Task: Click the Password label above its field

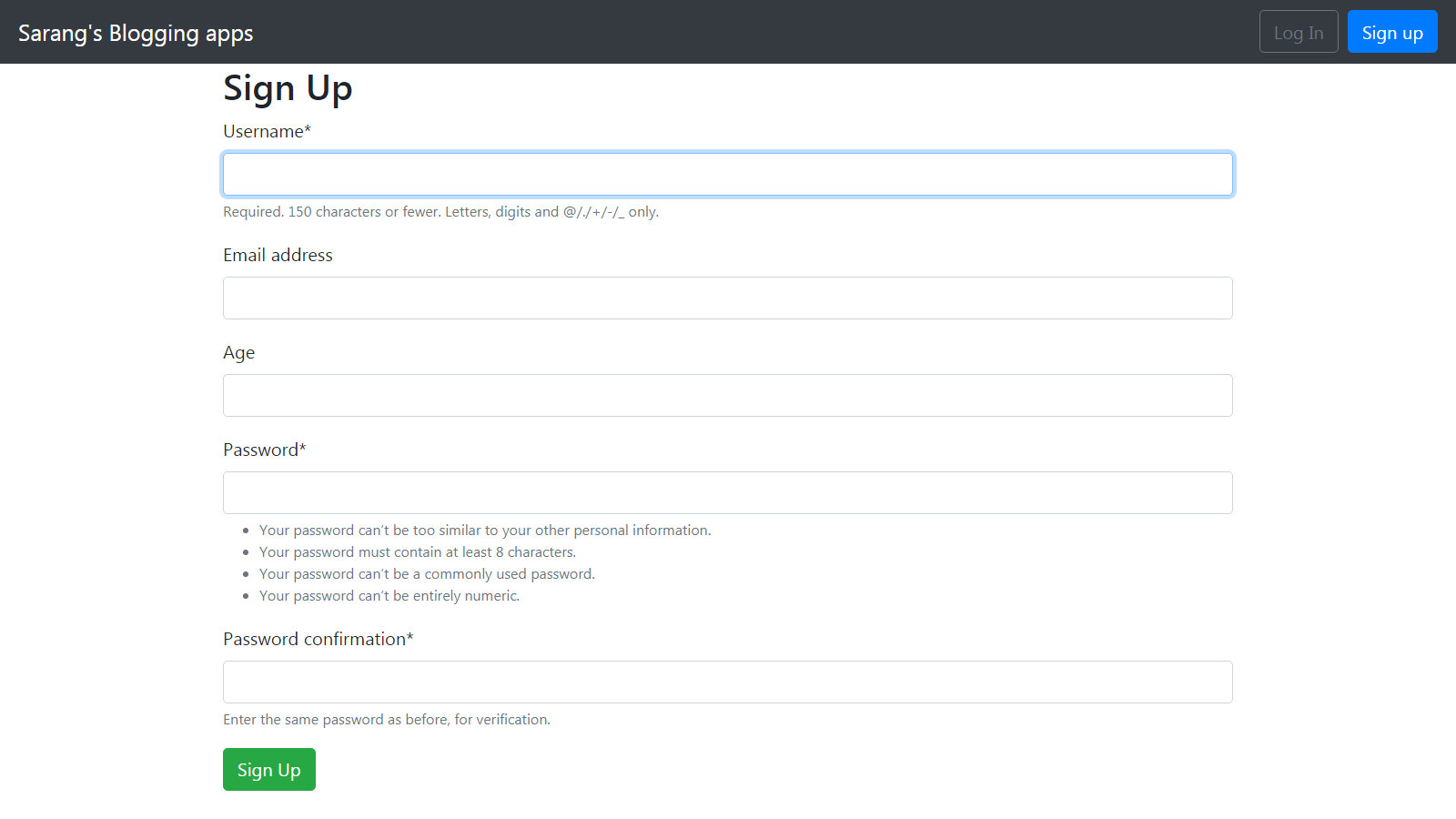Action: tap(264, 450)
